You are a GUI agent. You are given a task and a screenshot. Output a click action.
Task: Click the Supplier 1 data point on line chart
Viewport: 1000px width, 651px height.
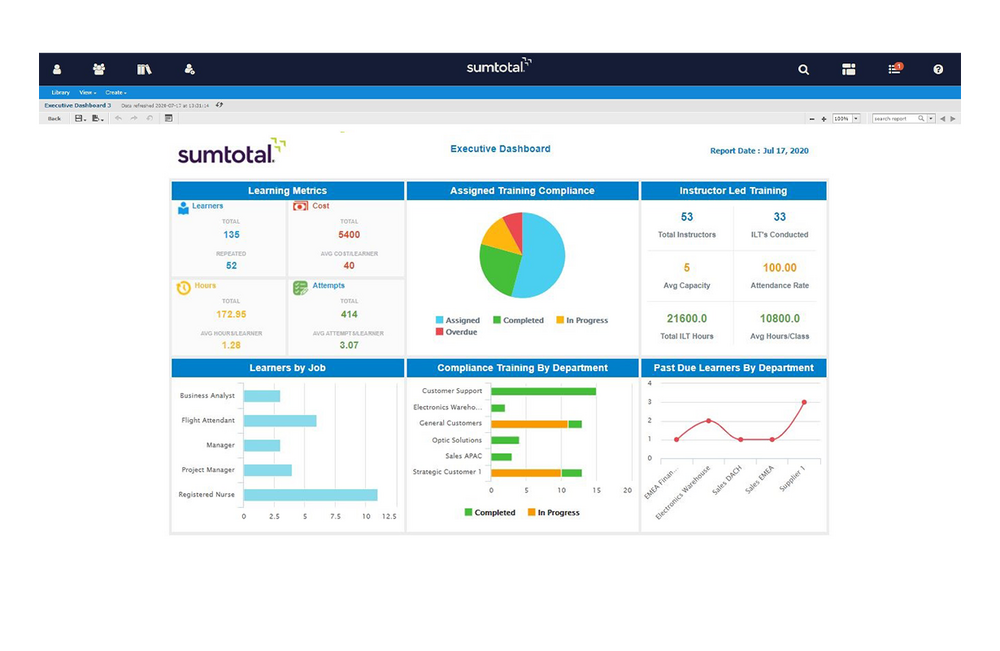[x=804, y=402]
